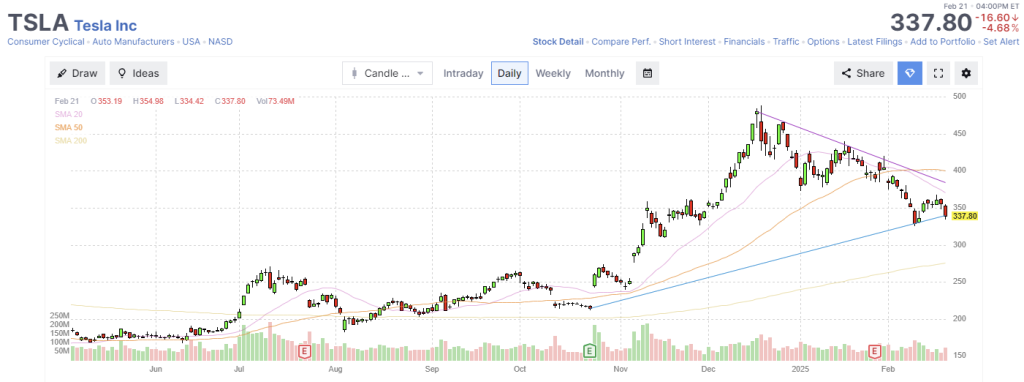1024x382 pixels.
Task: Open Auto Manufacturers industry link
Action: coord(133,42)
